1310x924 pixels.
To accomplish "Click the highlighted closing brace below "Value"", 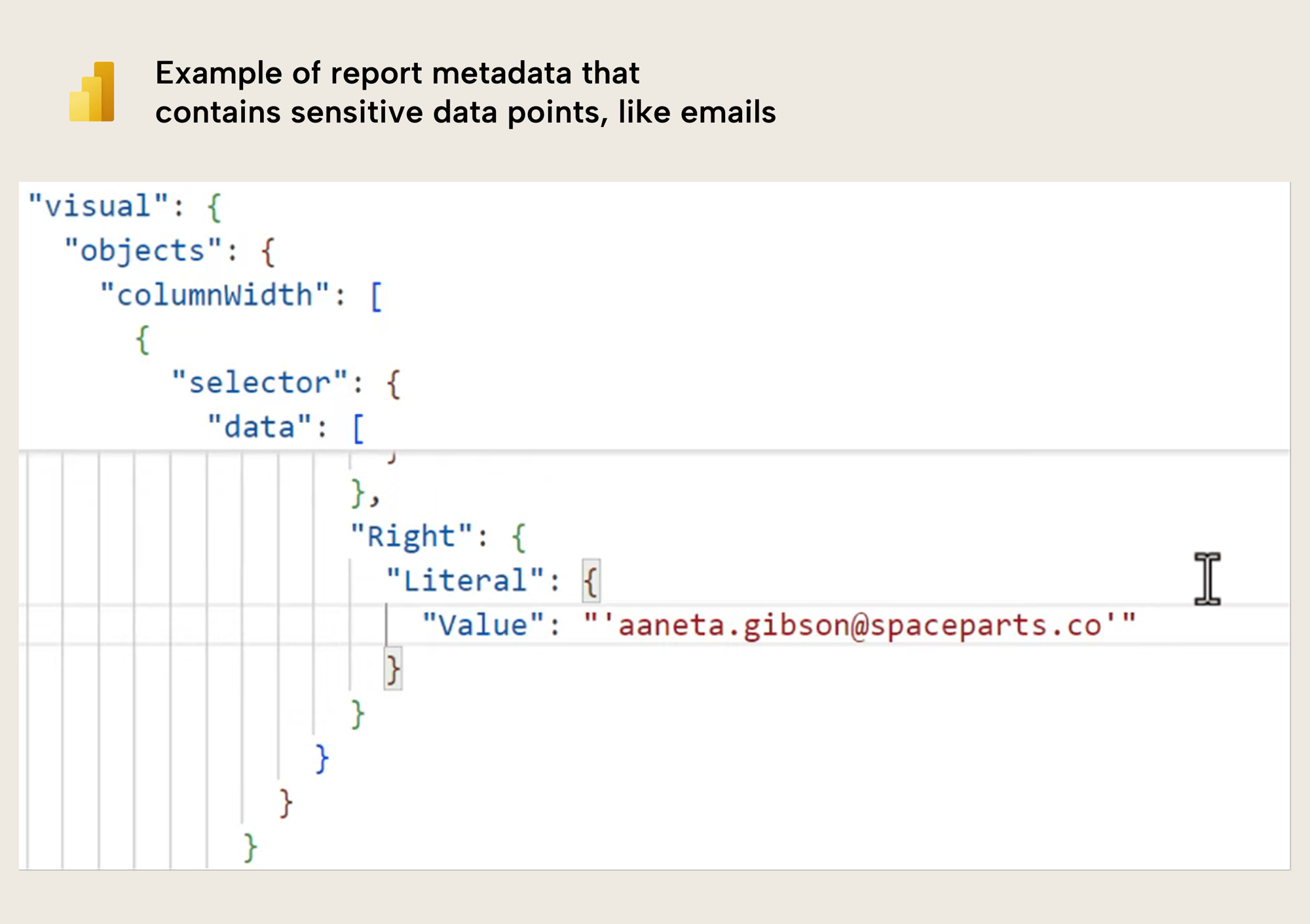I will point(393,669).
